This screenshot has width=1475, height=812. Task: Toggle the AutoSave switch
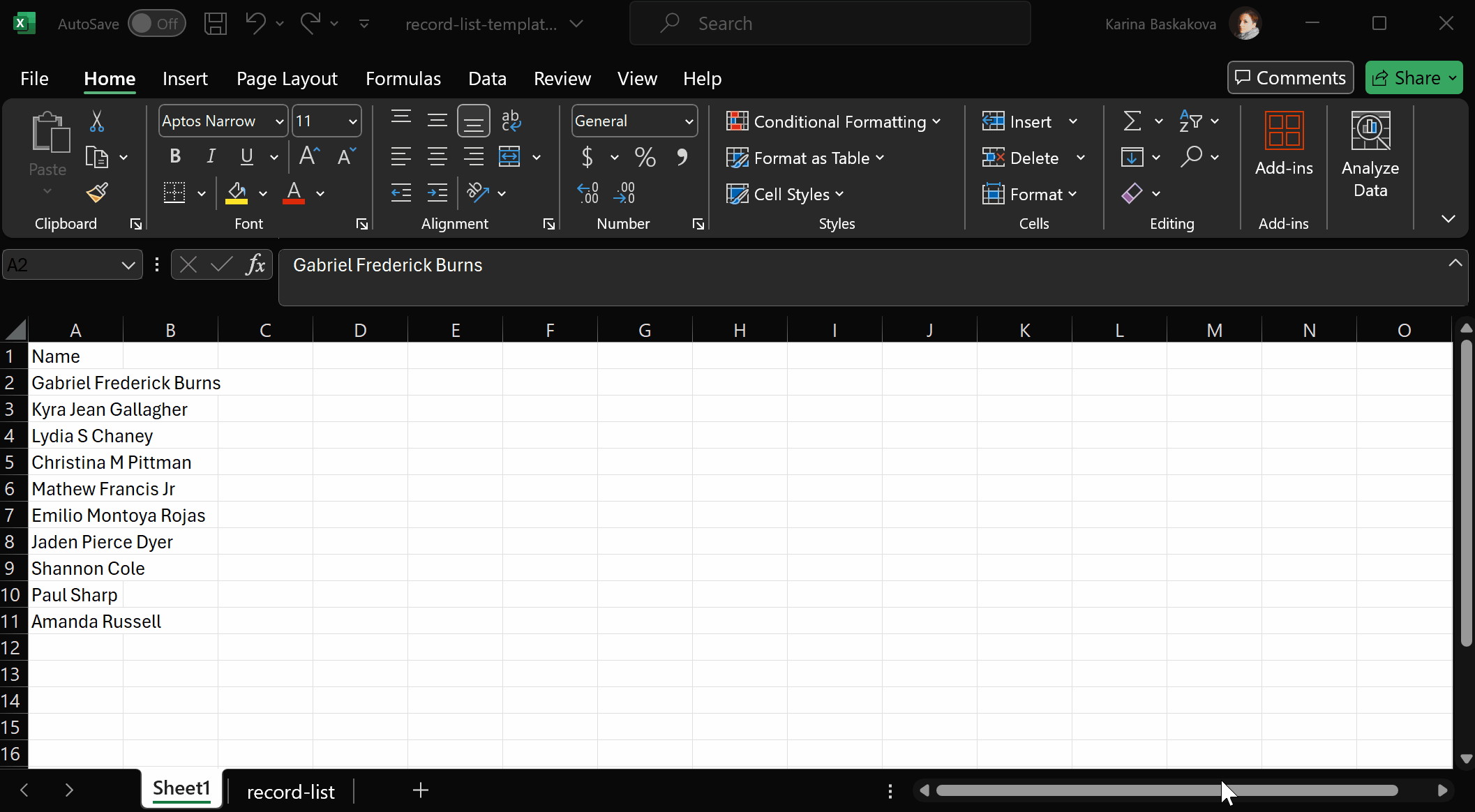(x=156, y=24)
